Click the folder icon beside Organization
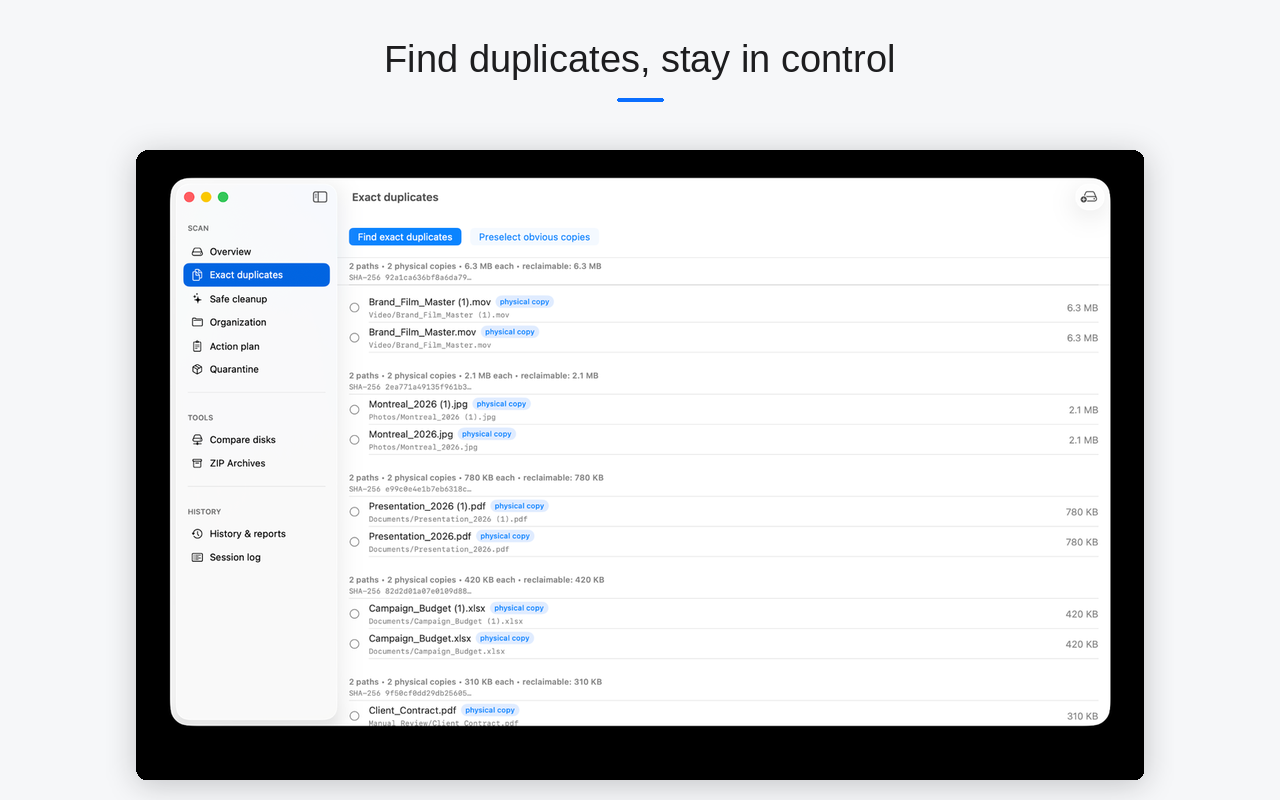Image resolution: width=1280 pixels, height=800 pixels. click(197, 322)
